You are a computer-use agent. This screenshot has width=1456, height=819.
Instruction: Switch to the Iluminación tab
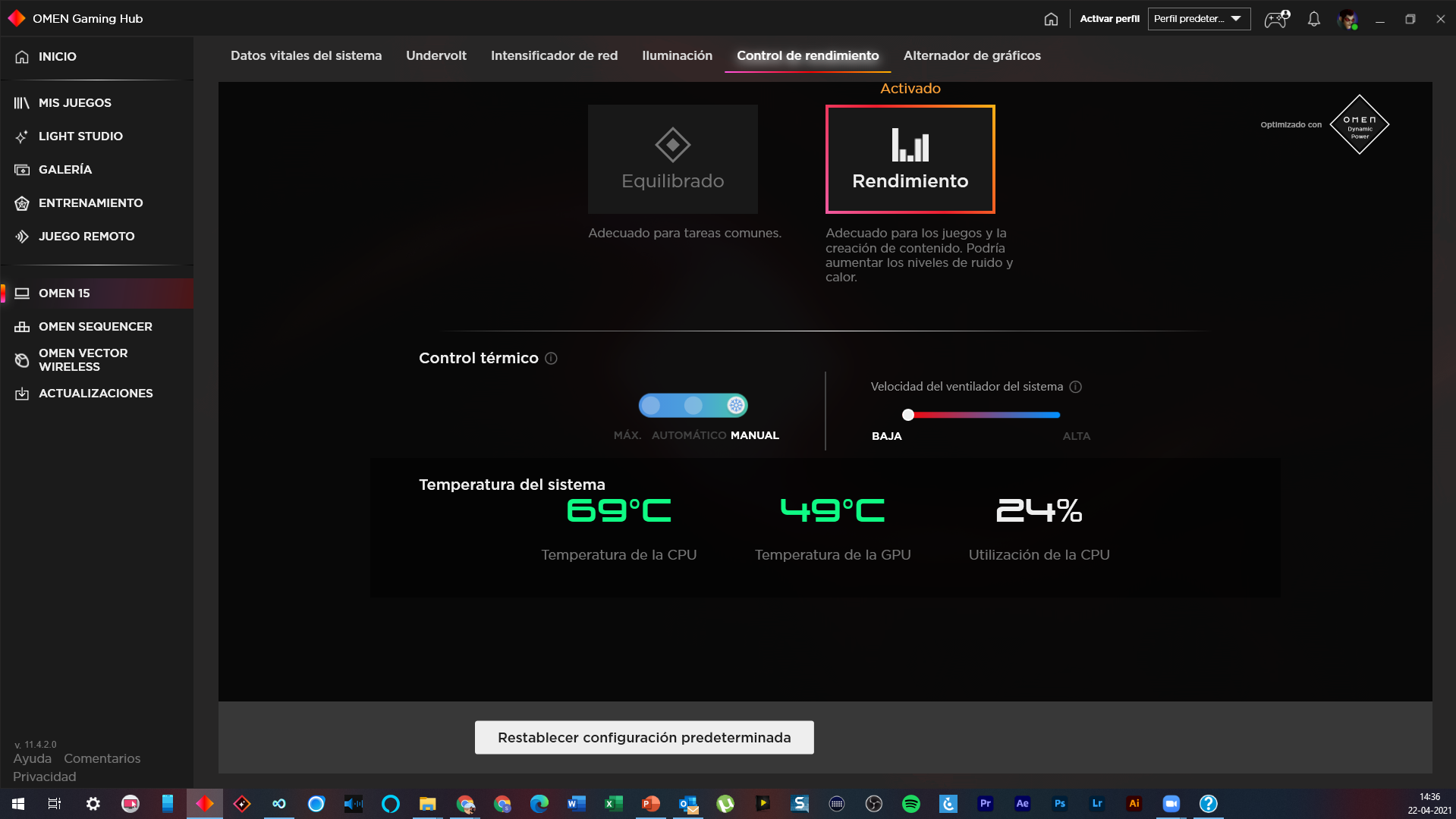tap(677, 55)
